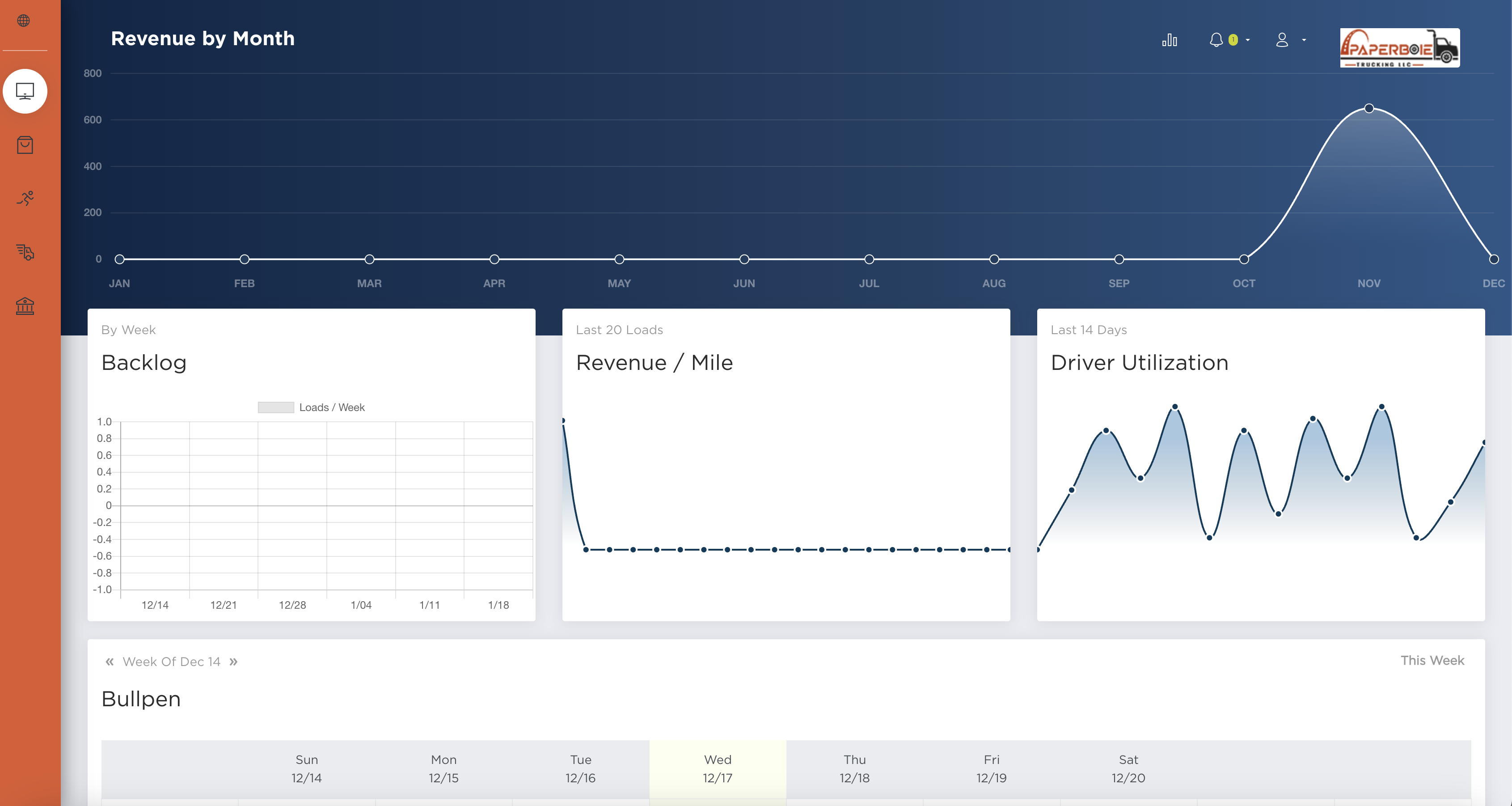The image size is (1512, 806).
Task: Expand the user account dropdown arrow
Action: [x=1304, y=40]
